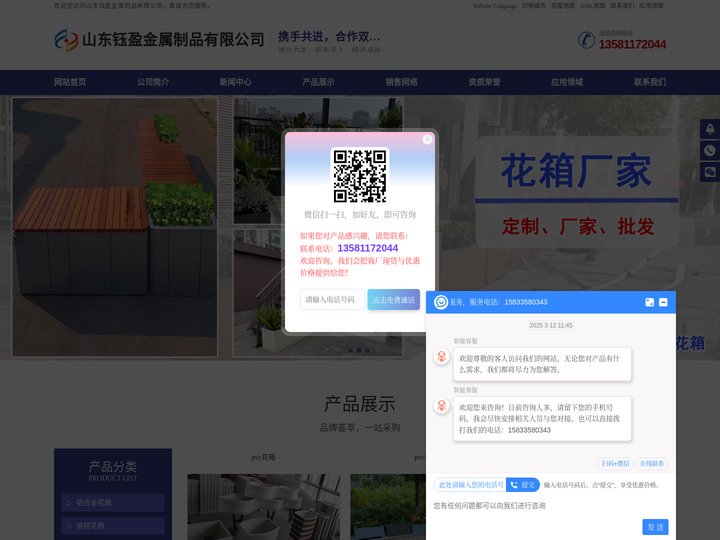Open the left pvc花箱 product thumbnail
Screen dimensions: 720x540
[264, 507]
